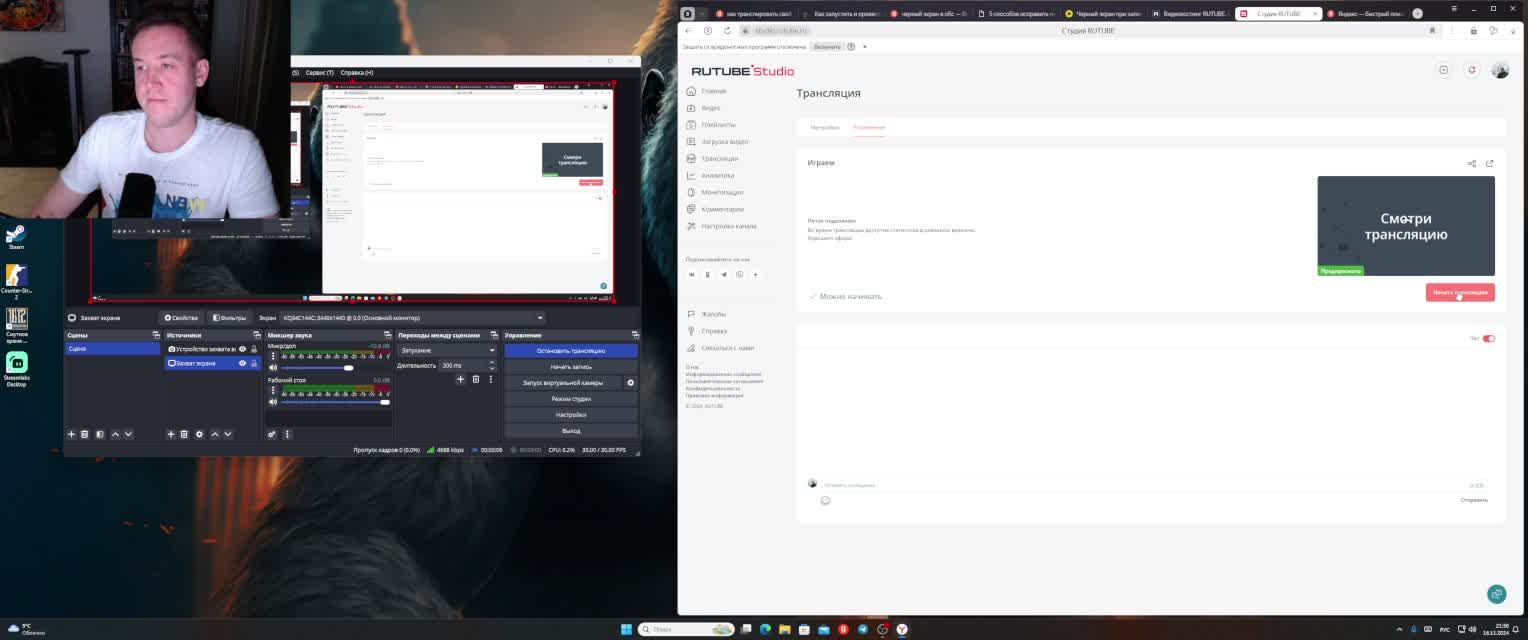Open OBS Настройки button
The width and height of the screenshot is (1528, 640).
click(x=571, y=415)
